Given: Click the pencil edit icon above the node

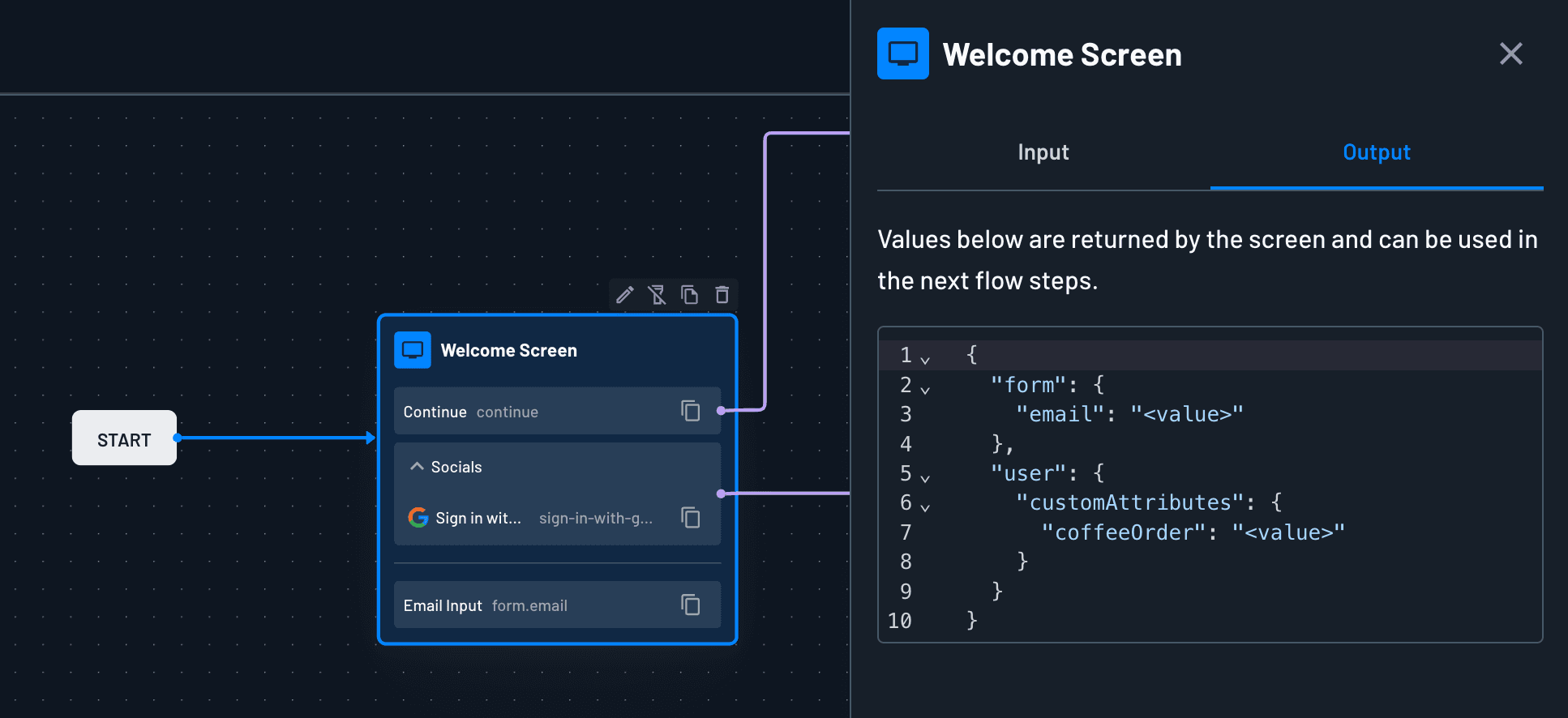Looking at the screenshot, I should point(624,295).
